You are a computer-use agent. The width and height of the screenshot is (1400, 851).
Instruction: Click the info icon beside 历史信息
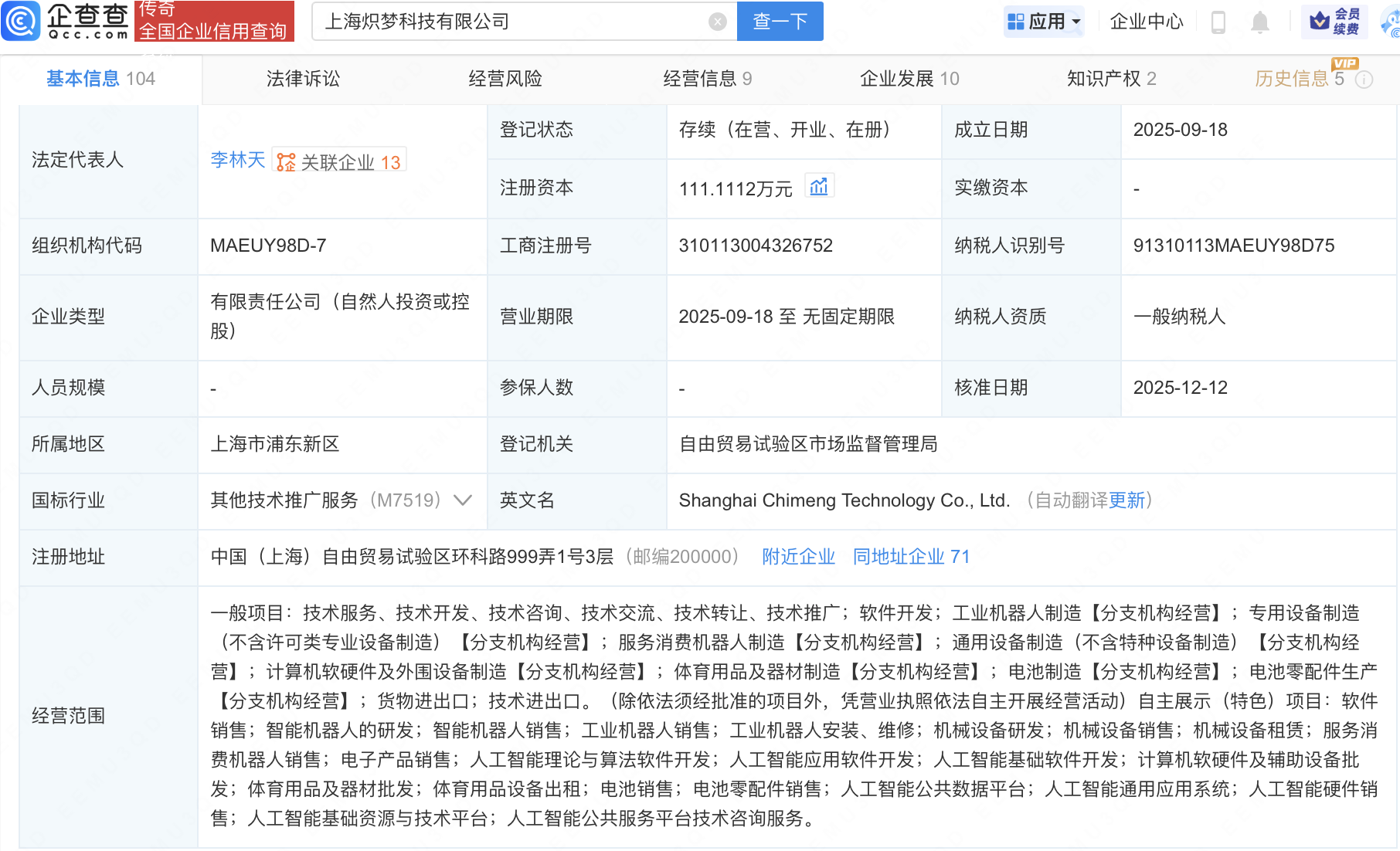click(x=1364, y=80)
